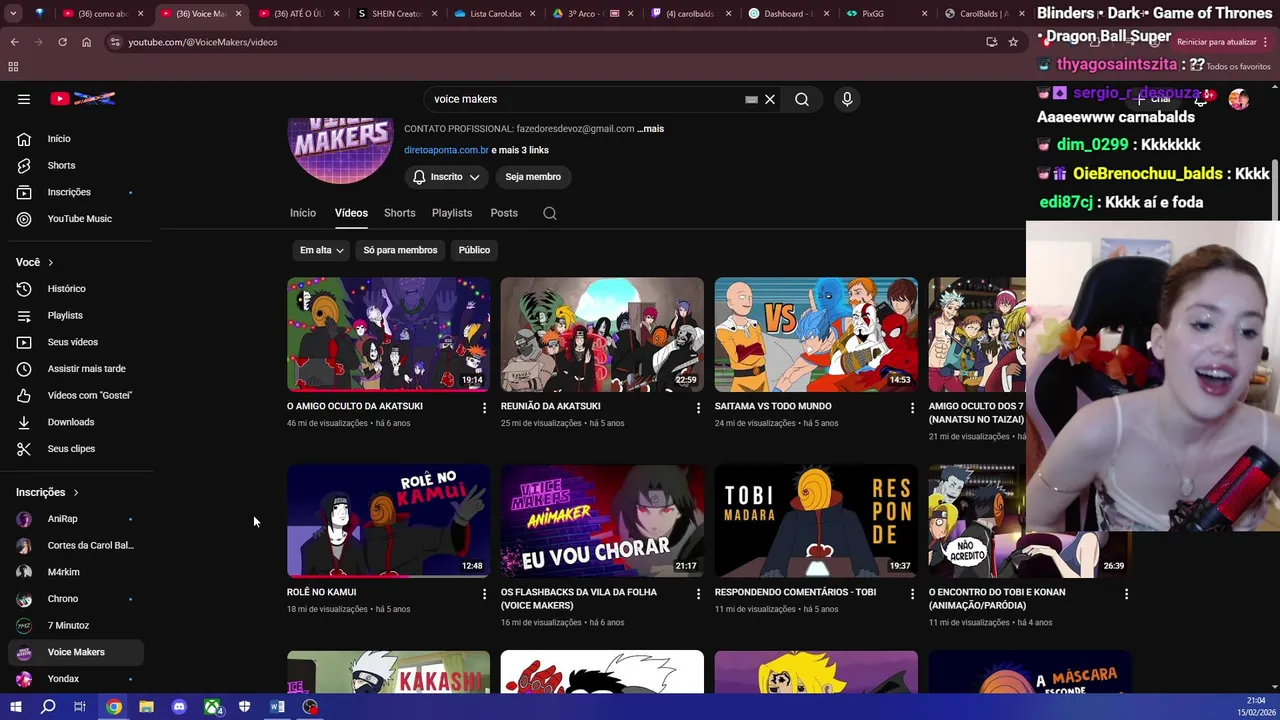
Task: Open options menu for Respondendo Comentários - Tobi
Action: (x=911, y=593)
